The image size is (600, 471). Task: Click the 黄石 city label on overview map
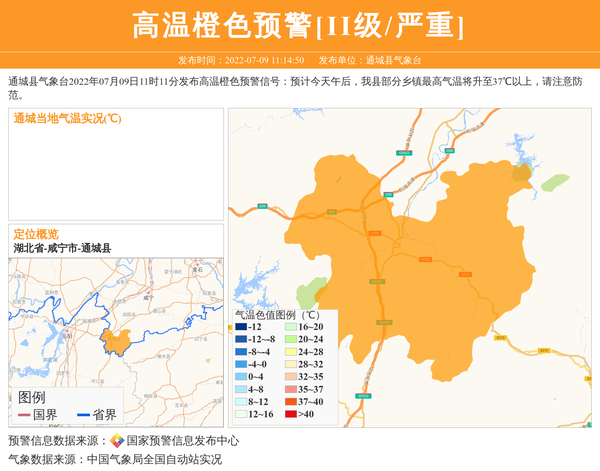point(197,269)
